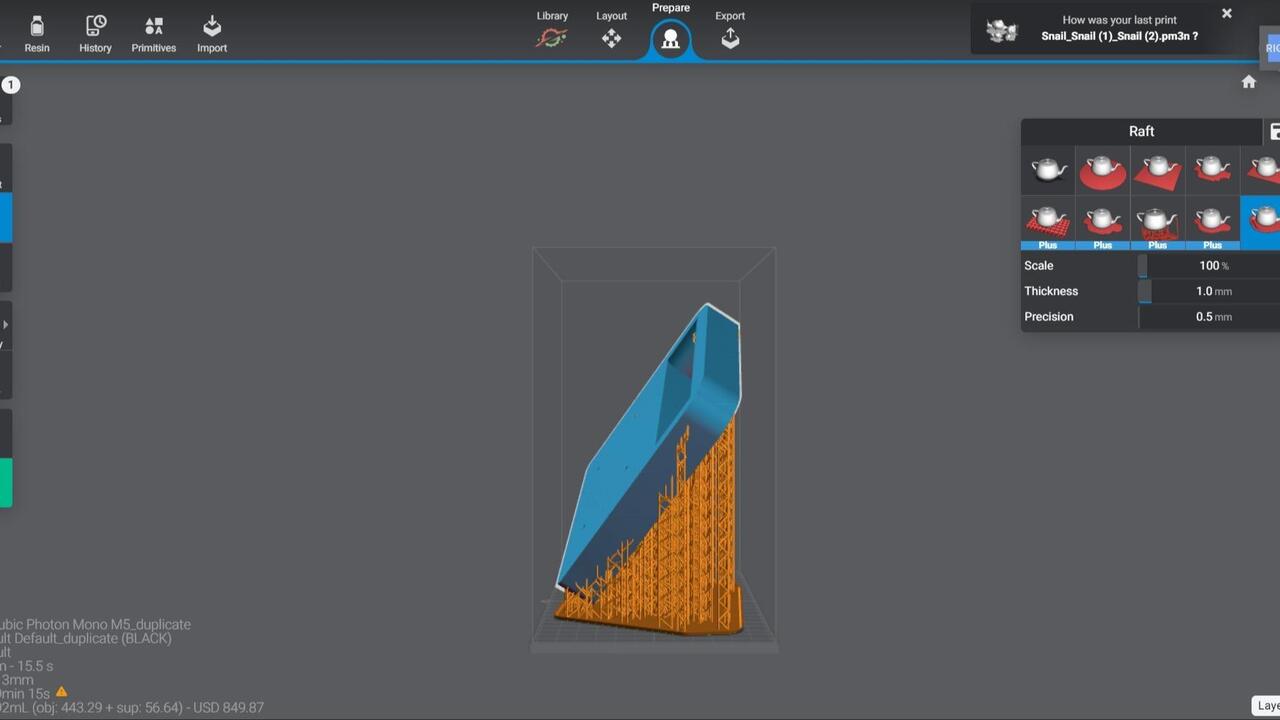1280x720 pixels.
Task: Click the print time warning triangle
Action: click(x=62, y=692)
